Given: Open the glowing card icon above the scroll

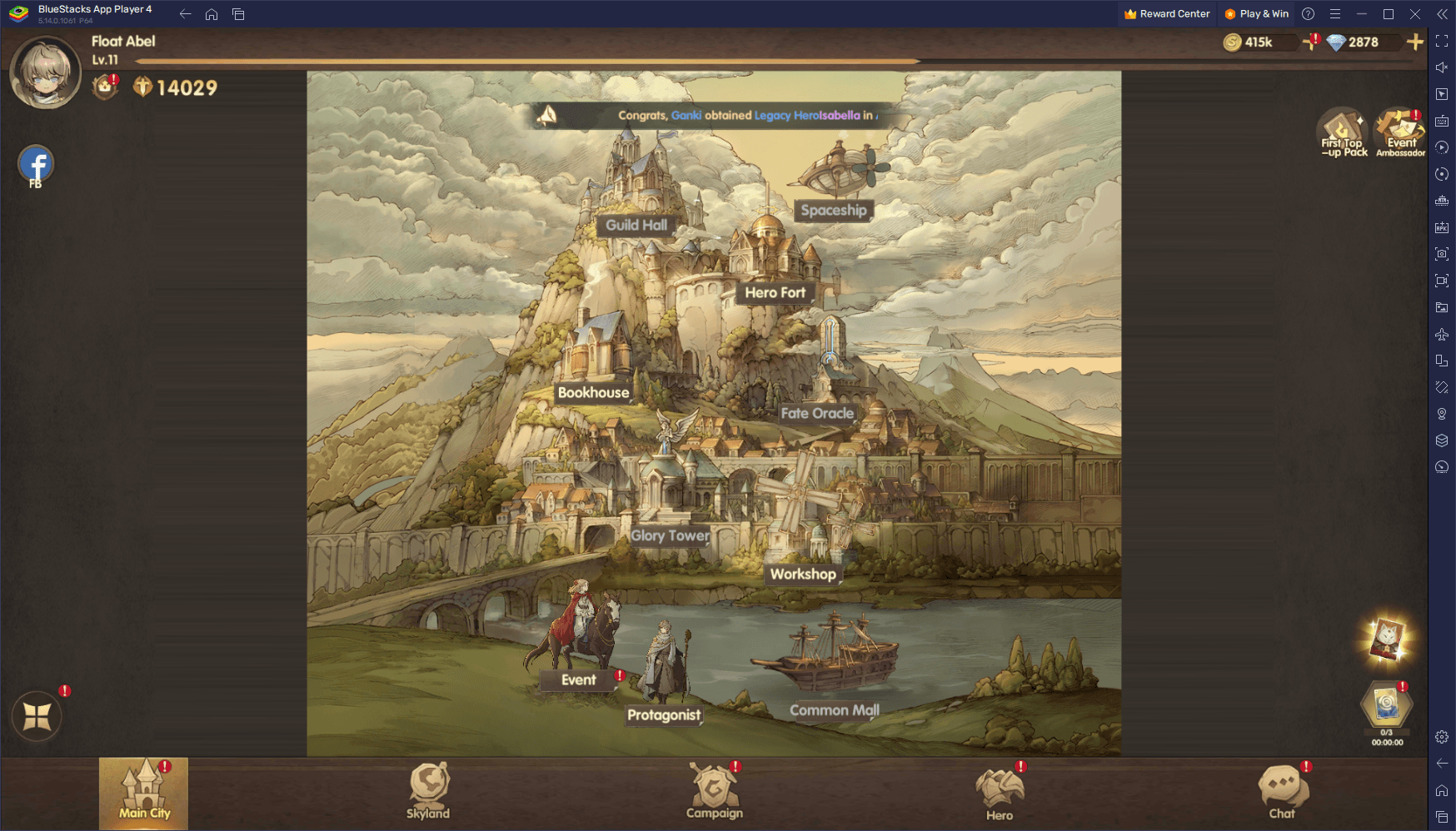Looking at the screenshot, I should pos(1387,641).
